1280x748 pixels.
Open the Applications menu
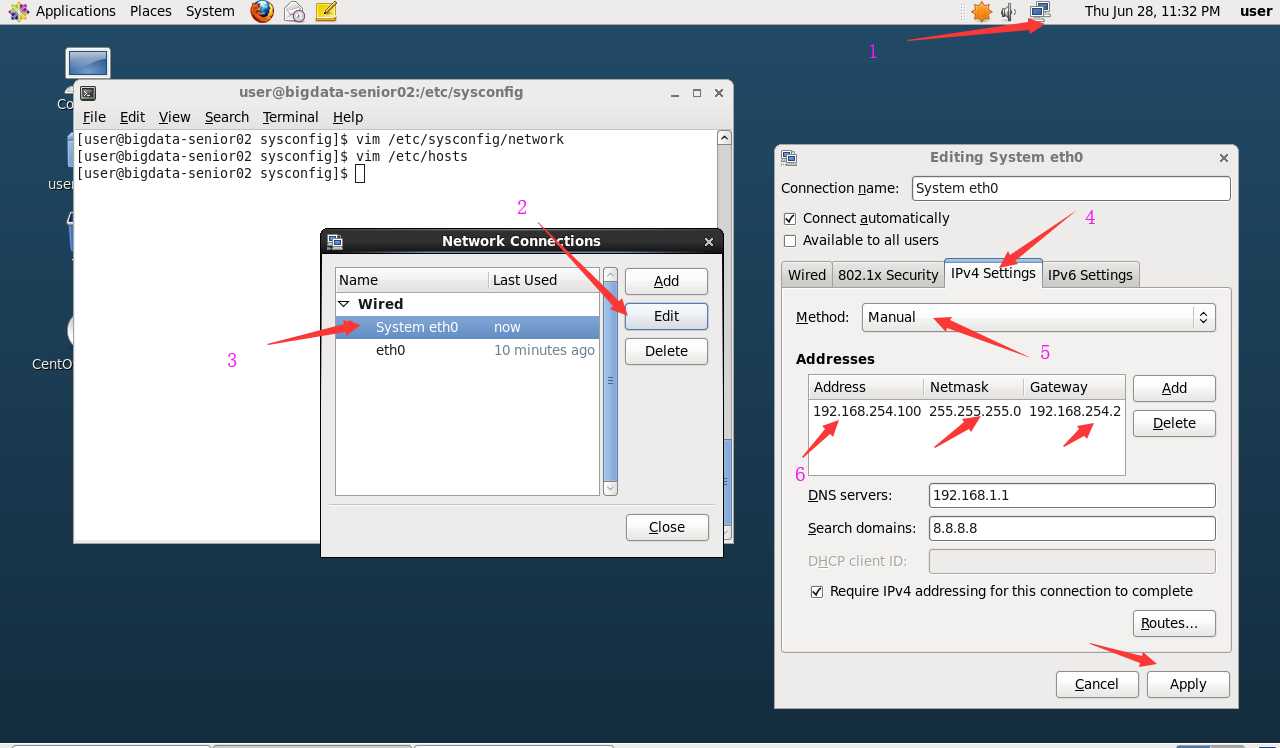(x=76, y=11)
